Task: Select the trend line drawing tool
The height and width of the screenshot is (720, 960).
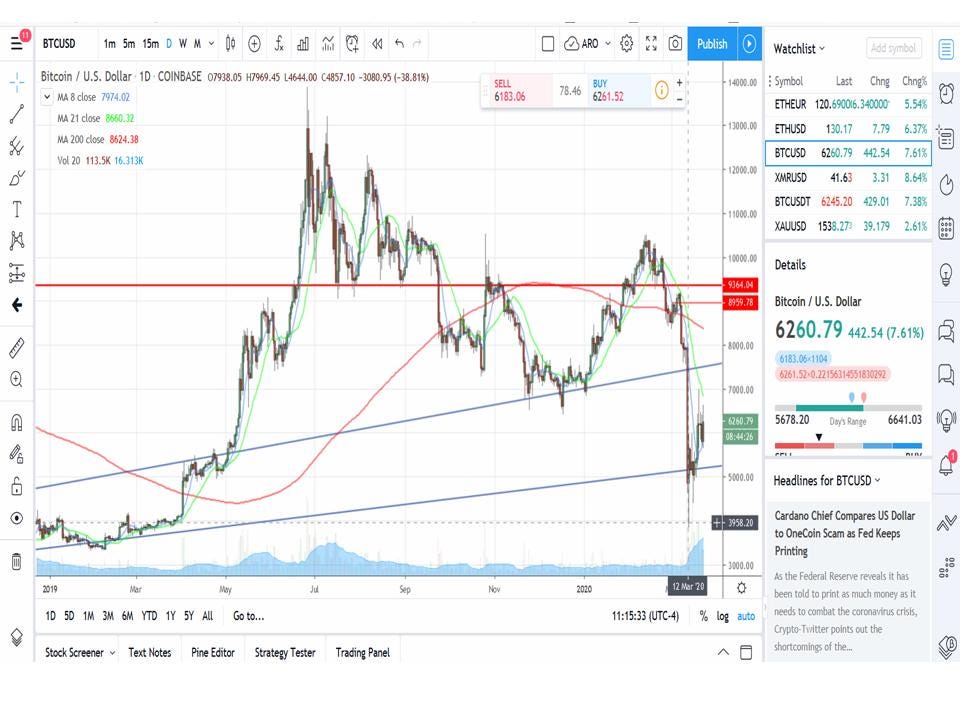Action: pyautogui.click(x=17, y=114)
